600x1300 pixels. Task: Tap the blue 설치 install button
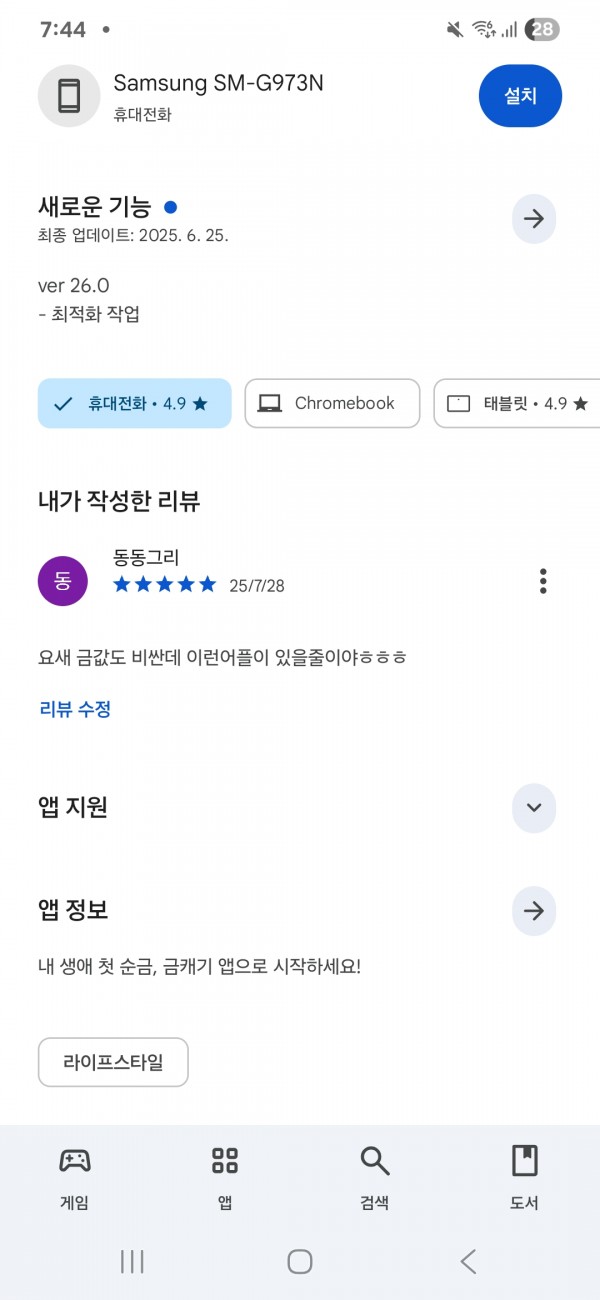click(x=520, y=96)
